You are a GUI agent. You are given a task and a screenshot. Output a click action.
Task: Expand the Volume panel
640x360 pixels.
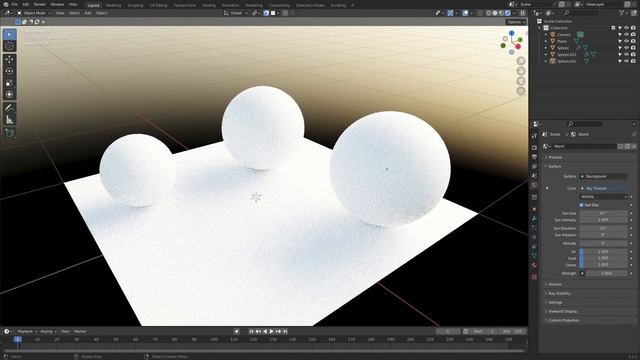pos(555,284)
